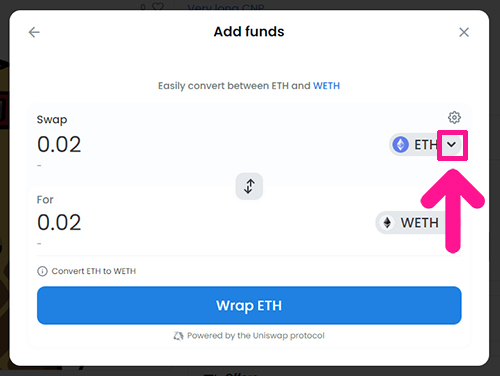This screenshot has height=376, width=500.
Task: Select the ETH token selector
Action: point(426,145)
